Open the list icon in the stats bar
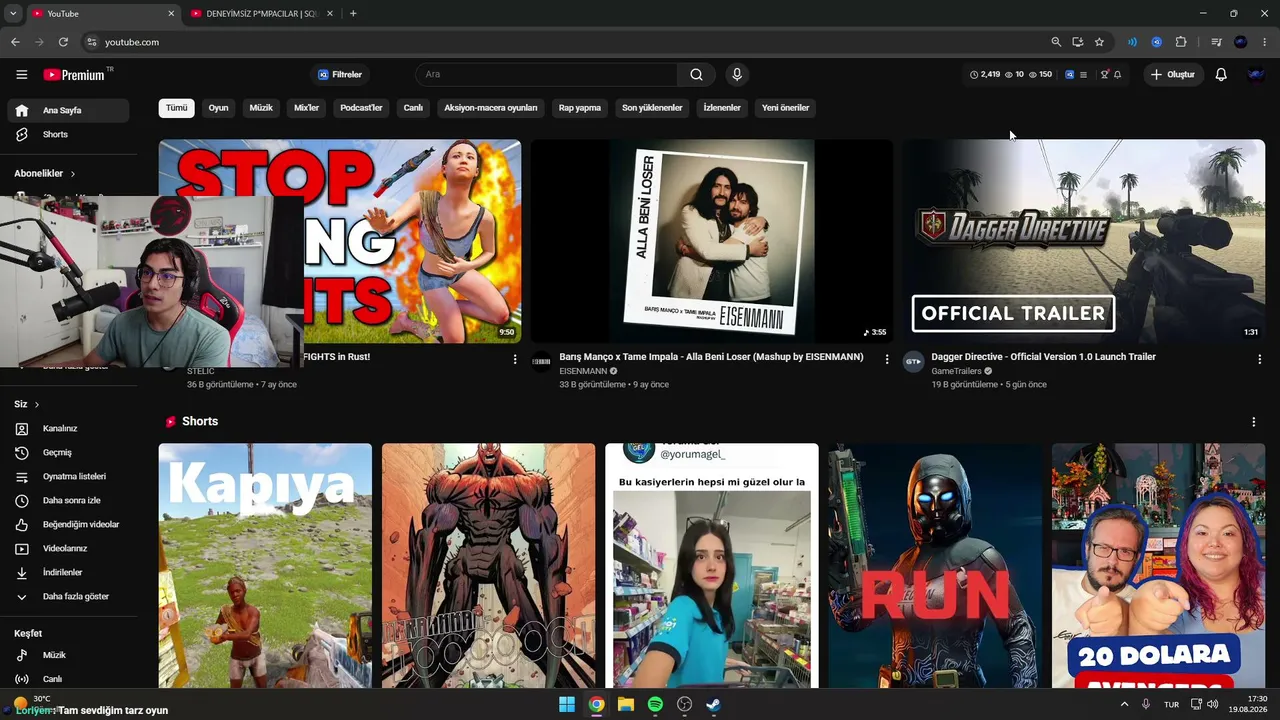The width and height of the screenshot is (1280, 720). coord(1083,75)
